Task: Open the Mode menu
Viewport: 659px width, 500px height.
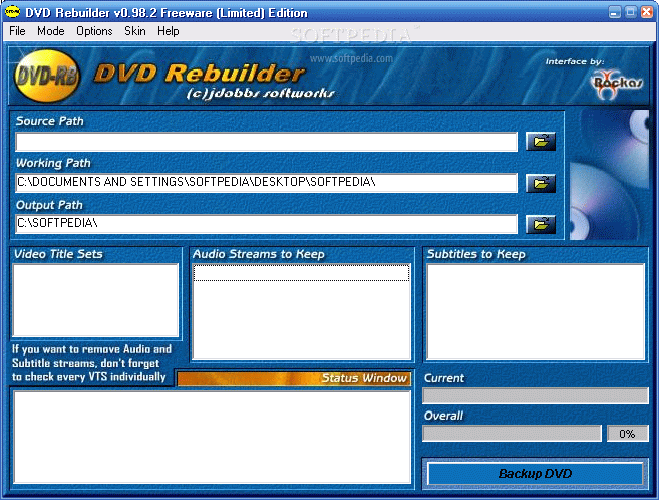Action: (x=50, y=31)
